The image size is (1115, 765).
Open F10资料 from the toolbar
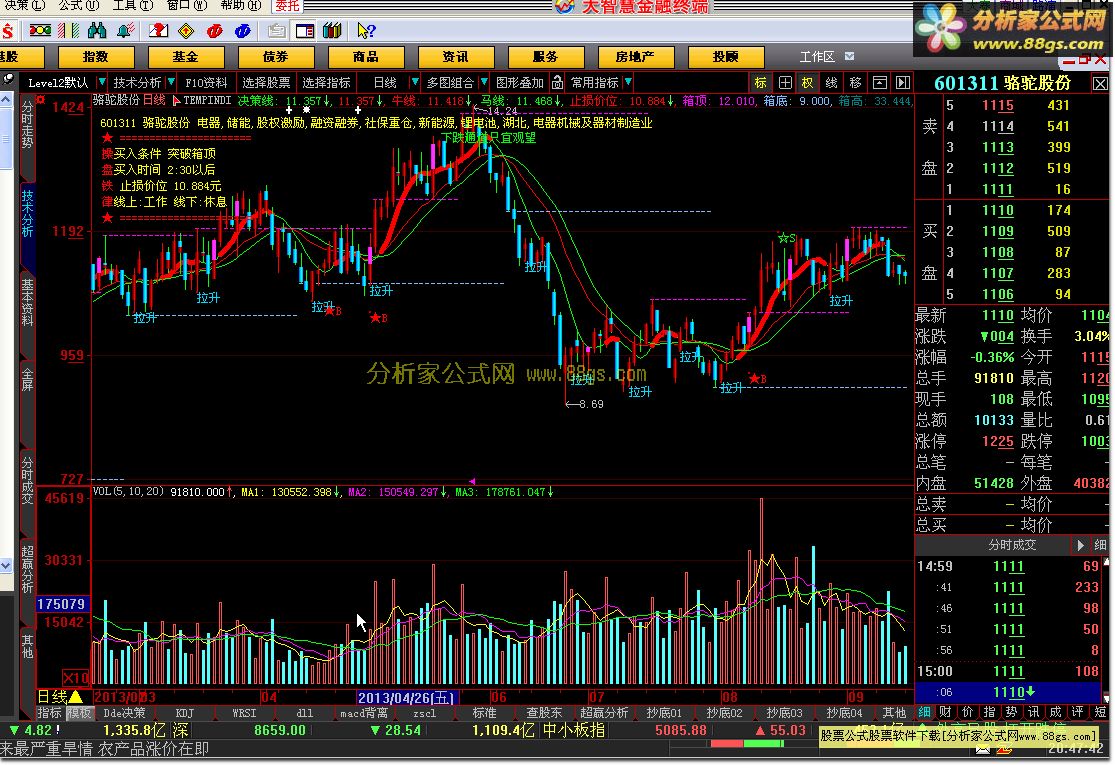(x=206, y=82)
